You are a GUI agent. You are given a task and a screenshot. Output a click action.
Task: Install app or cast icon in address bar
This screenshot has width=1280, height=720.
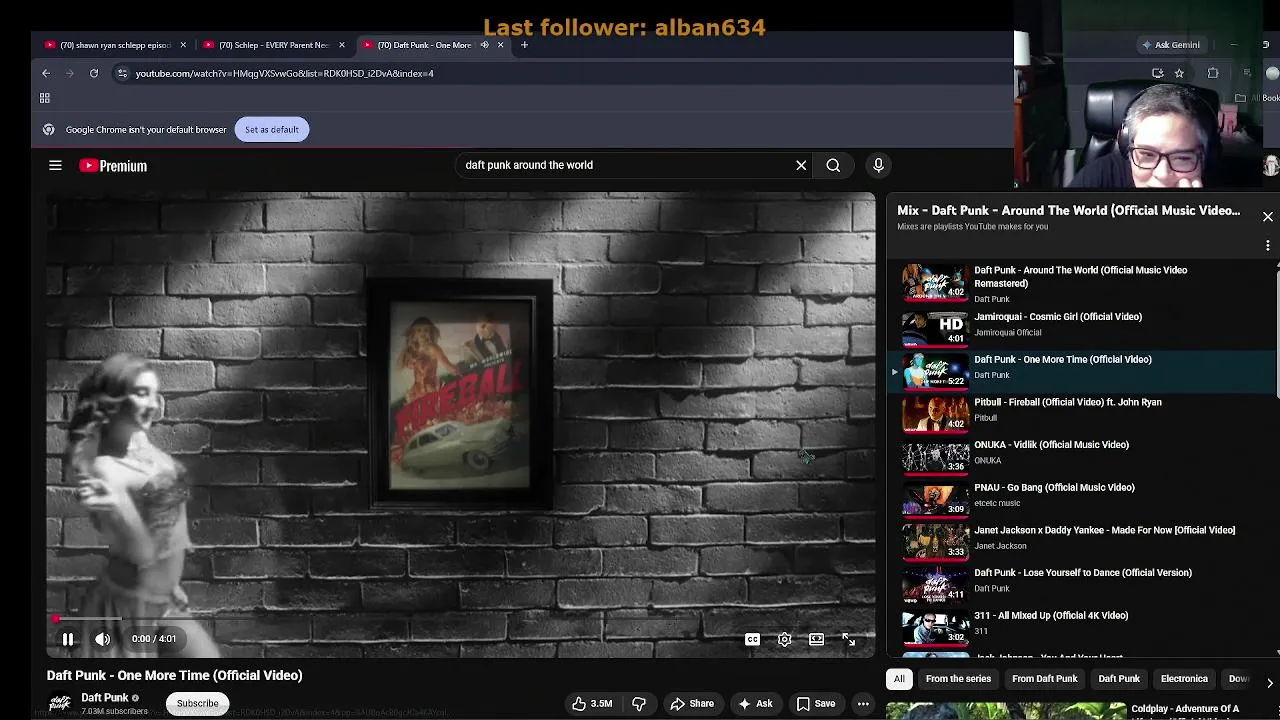[1158, 73]
